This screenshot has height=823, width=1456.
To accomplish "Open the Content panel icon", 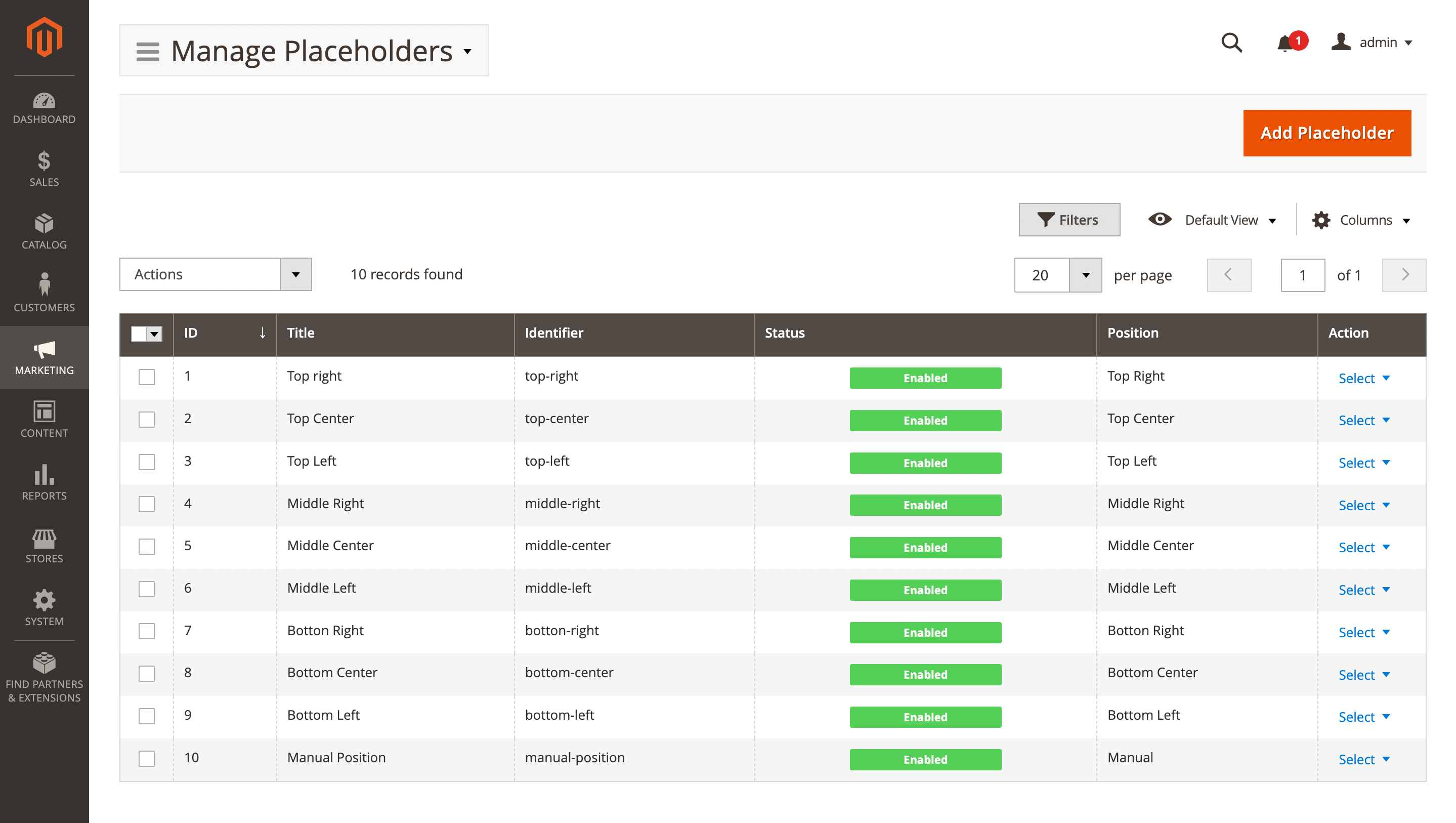I will pyautogui.click(x=44, y=419).
